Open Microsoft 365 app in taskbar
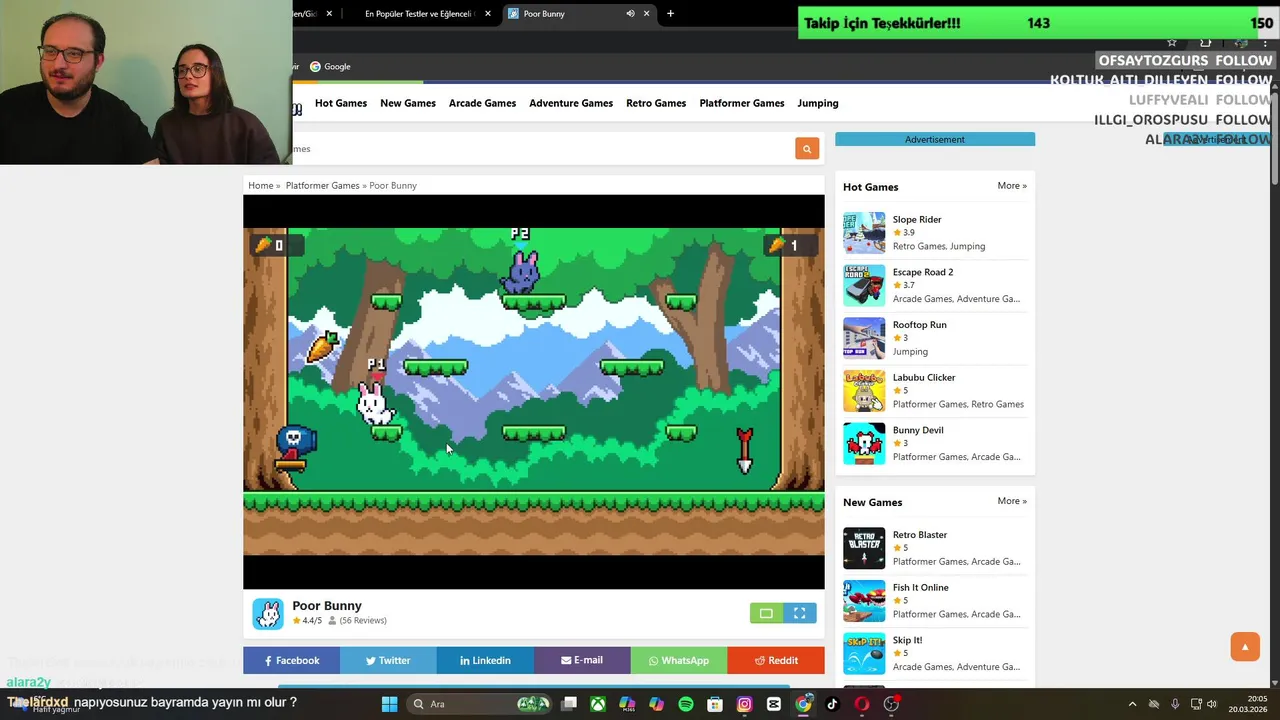Screen dimensions: 1280x720 (627, 704)
